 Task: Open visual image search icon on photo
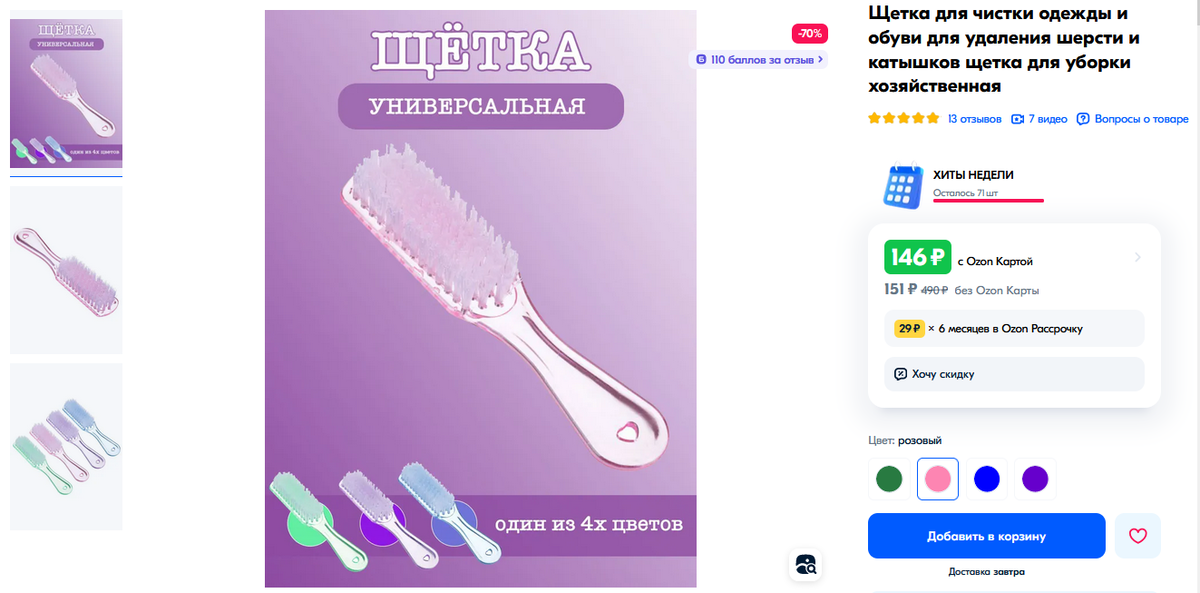(806, 564)
